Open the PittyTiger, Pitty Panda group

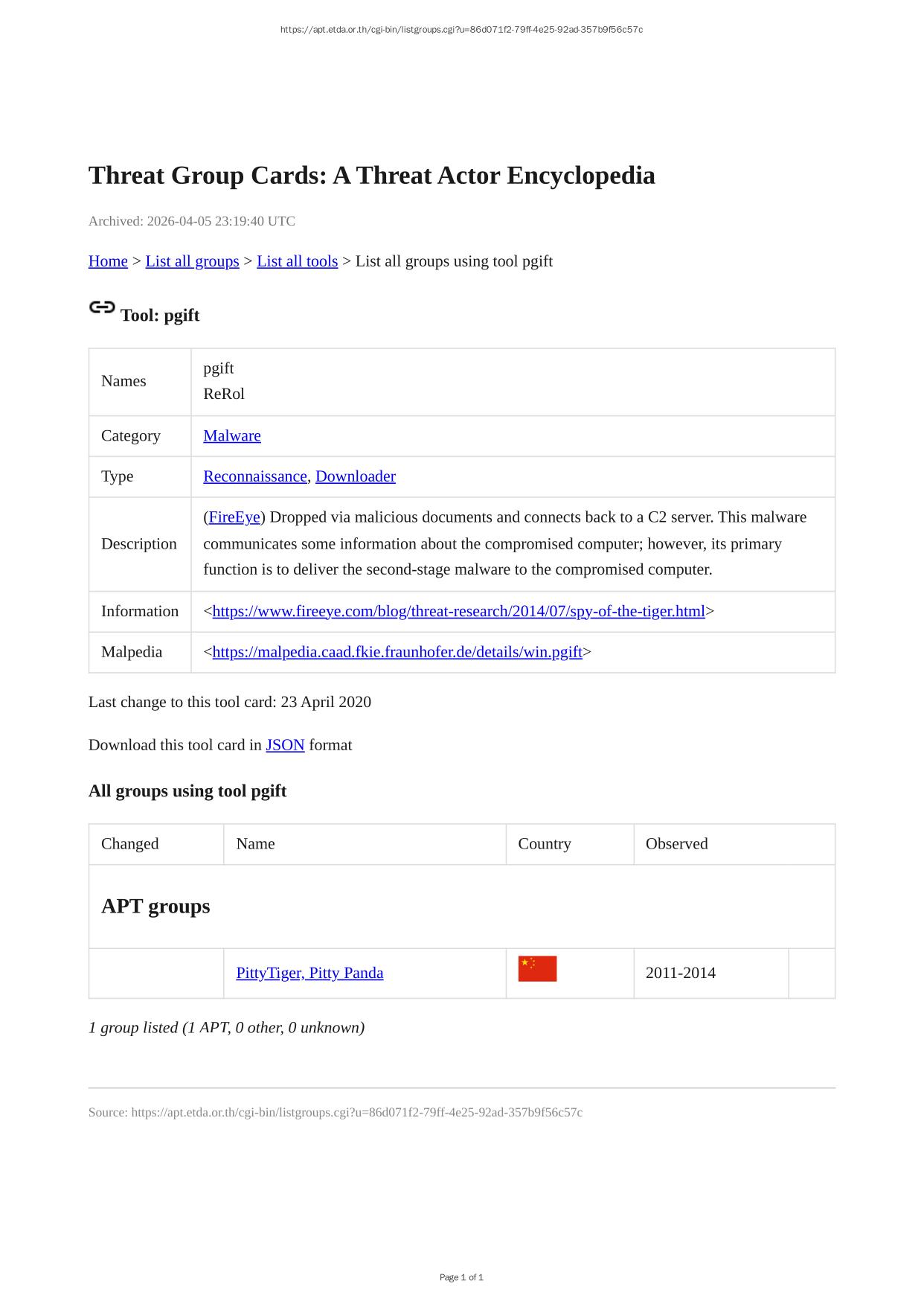(309, 973)
